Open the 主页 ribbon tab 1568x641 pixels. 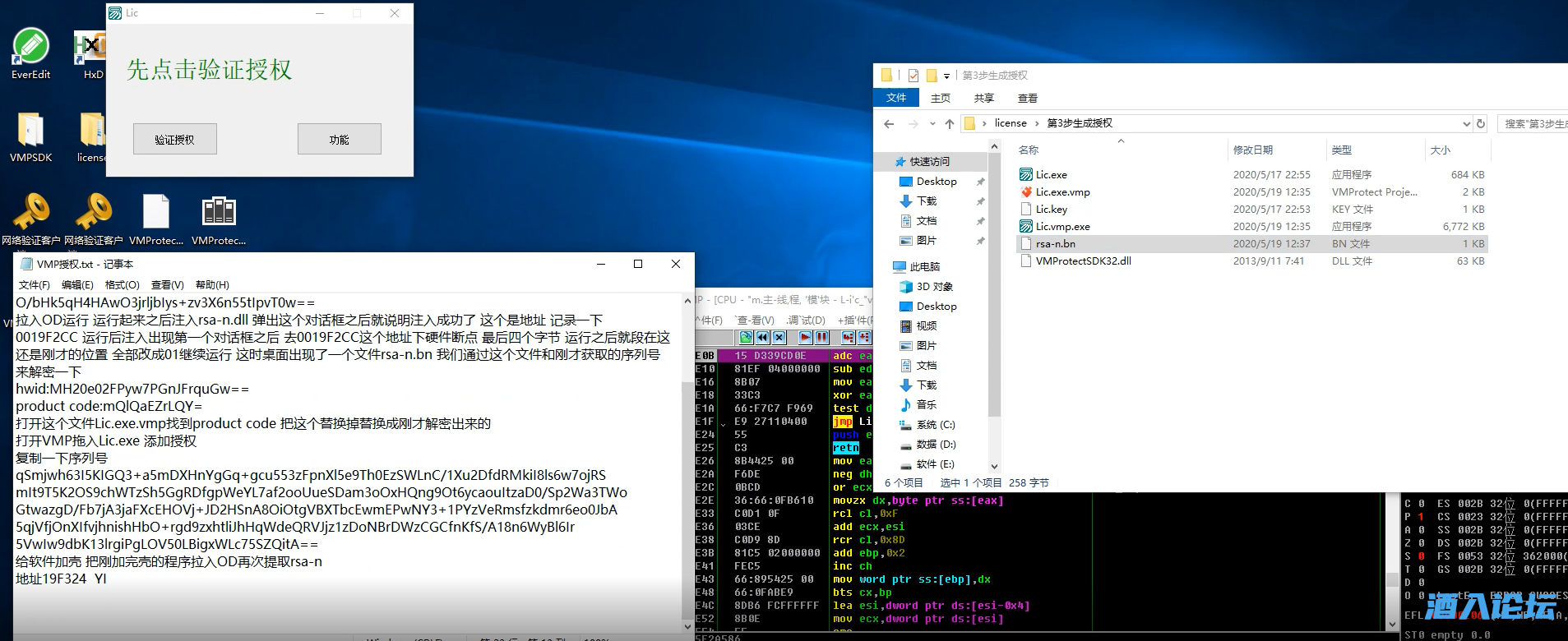click(x=941, y=98)
